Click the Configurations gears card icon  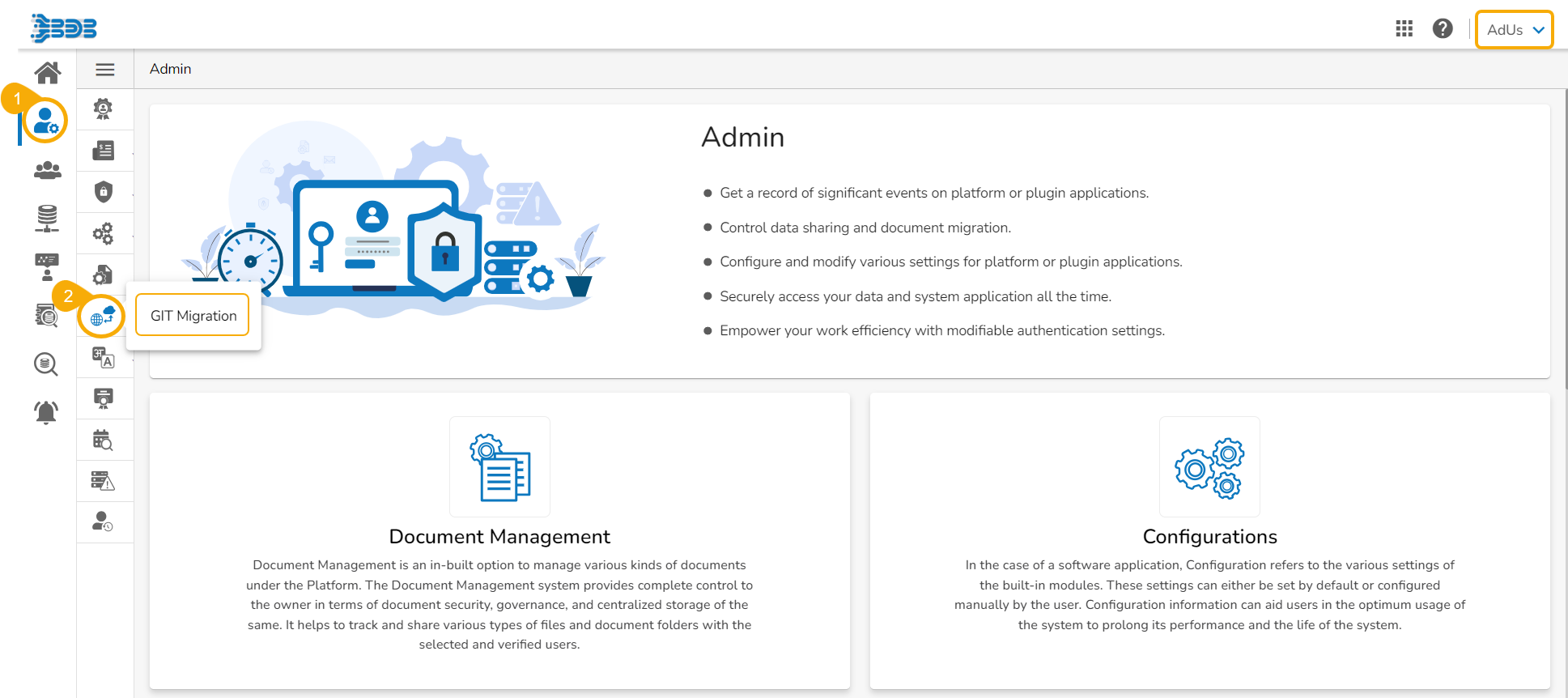click(x=1209, y=467)
